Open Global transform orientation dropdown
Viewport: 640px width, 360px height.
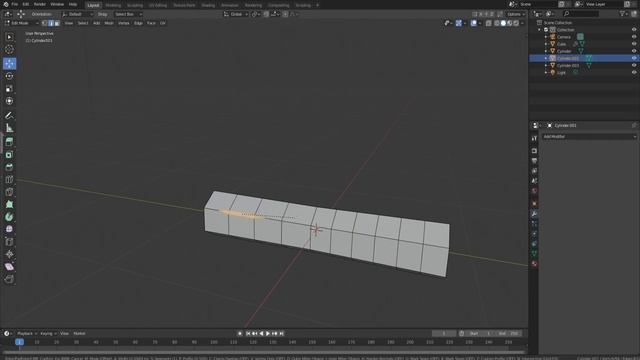[236, 14]
